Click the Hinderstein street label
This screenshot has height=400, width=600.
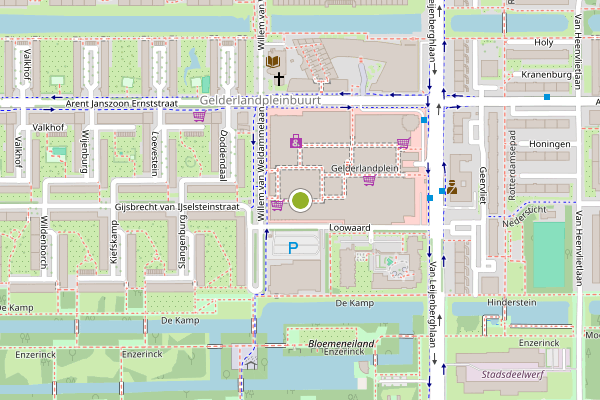[x=512, y=302]
